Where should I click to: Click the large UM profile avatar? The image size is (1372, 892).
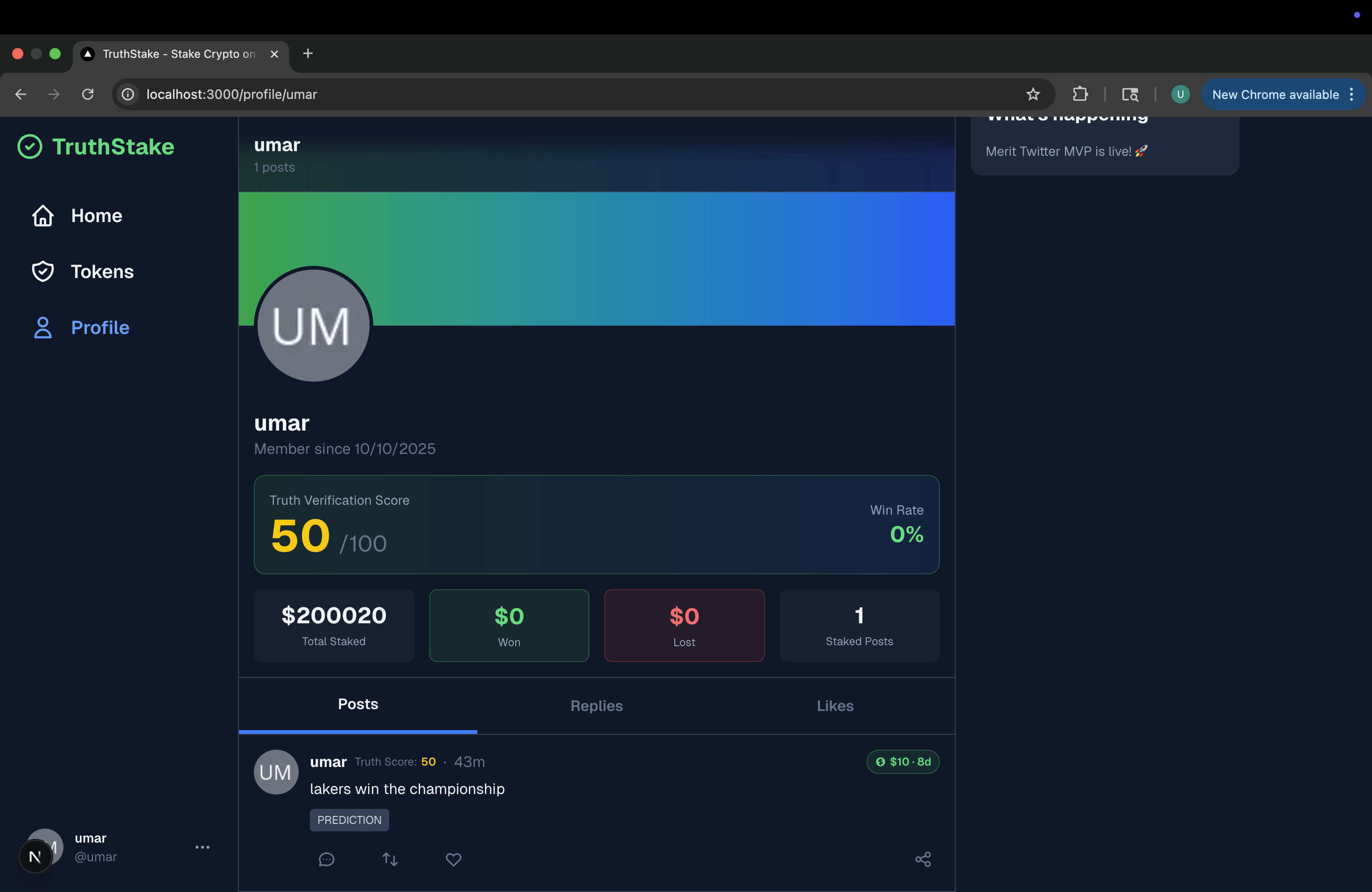tap(313, 324)
